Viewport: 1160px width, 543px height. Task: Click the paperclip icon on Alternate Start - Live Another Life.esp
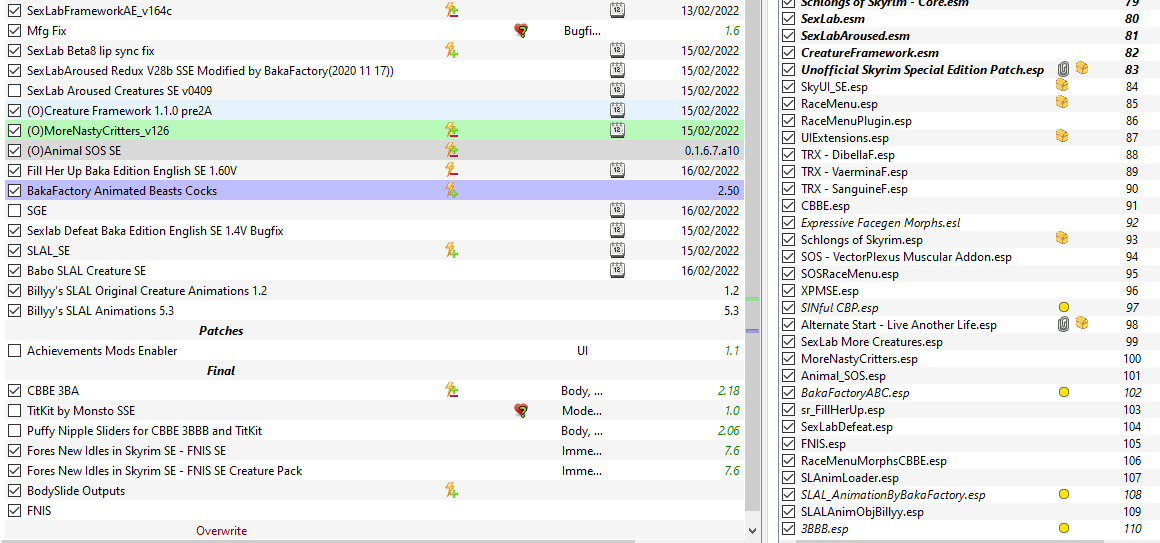tap(1064, 324)
